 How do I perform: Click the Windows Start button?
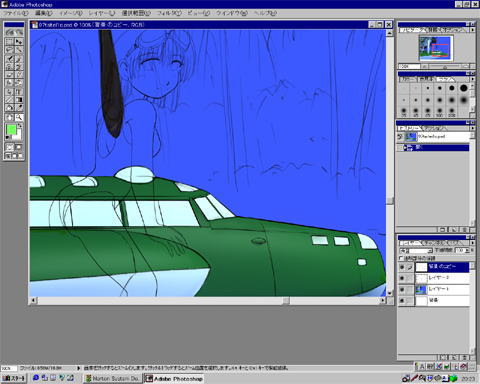[x=14, y=378]
